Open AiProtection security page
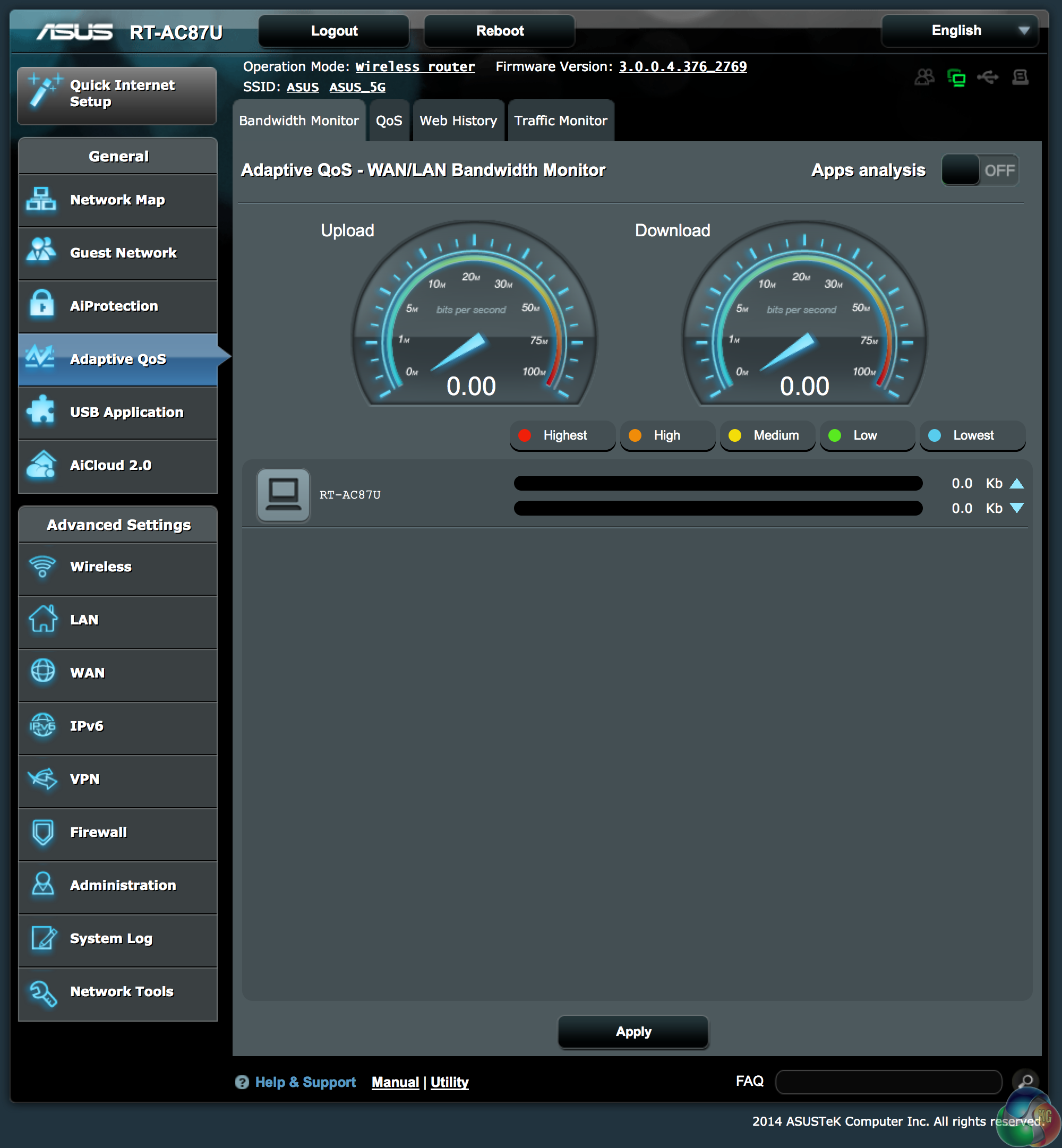1062x1148 pixels. [117, 306]
